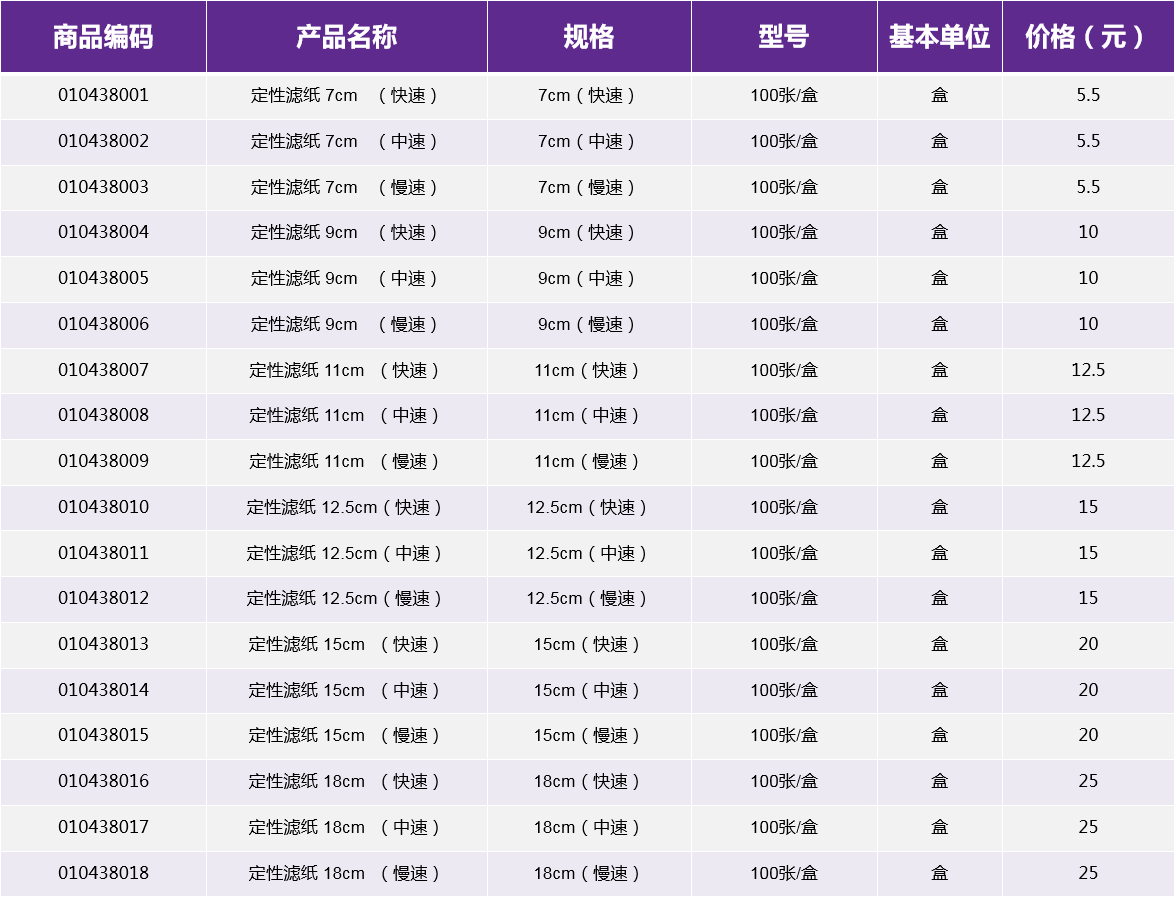
Task: Select product code 010438001
Action: tap(104, 95)
